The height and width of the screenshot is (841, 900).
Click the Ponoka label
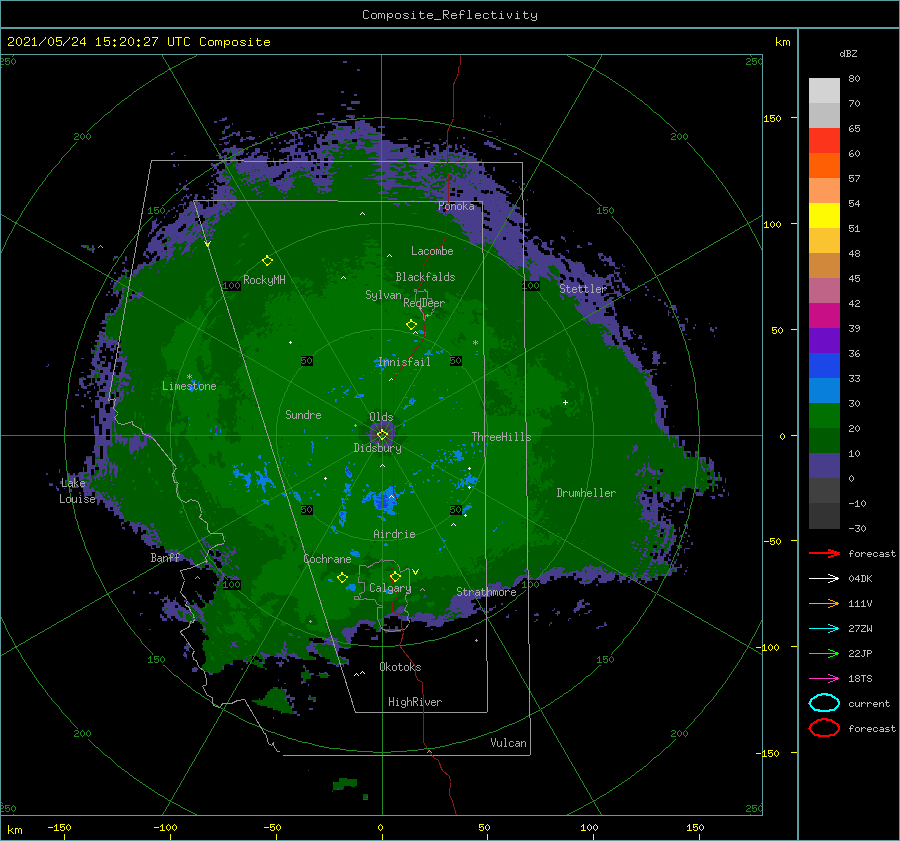coord(456,206)
